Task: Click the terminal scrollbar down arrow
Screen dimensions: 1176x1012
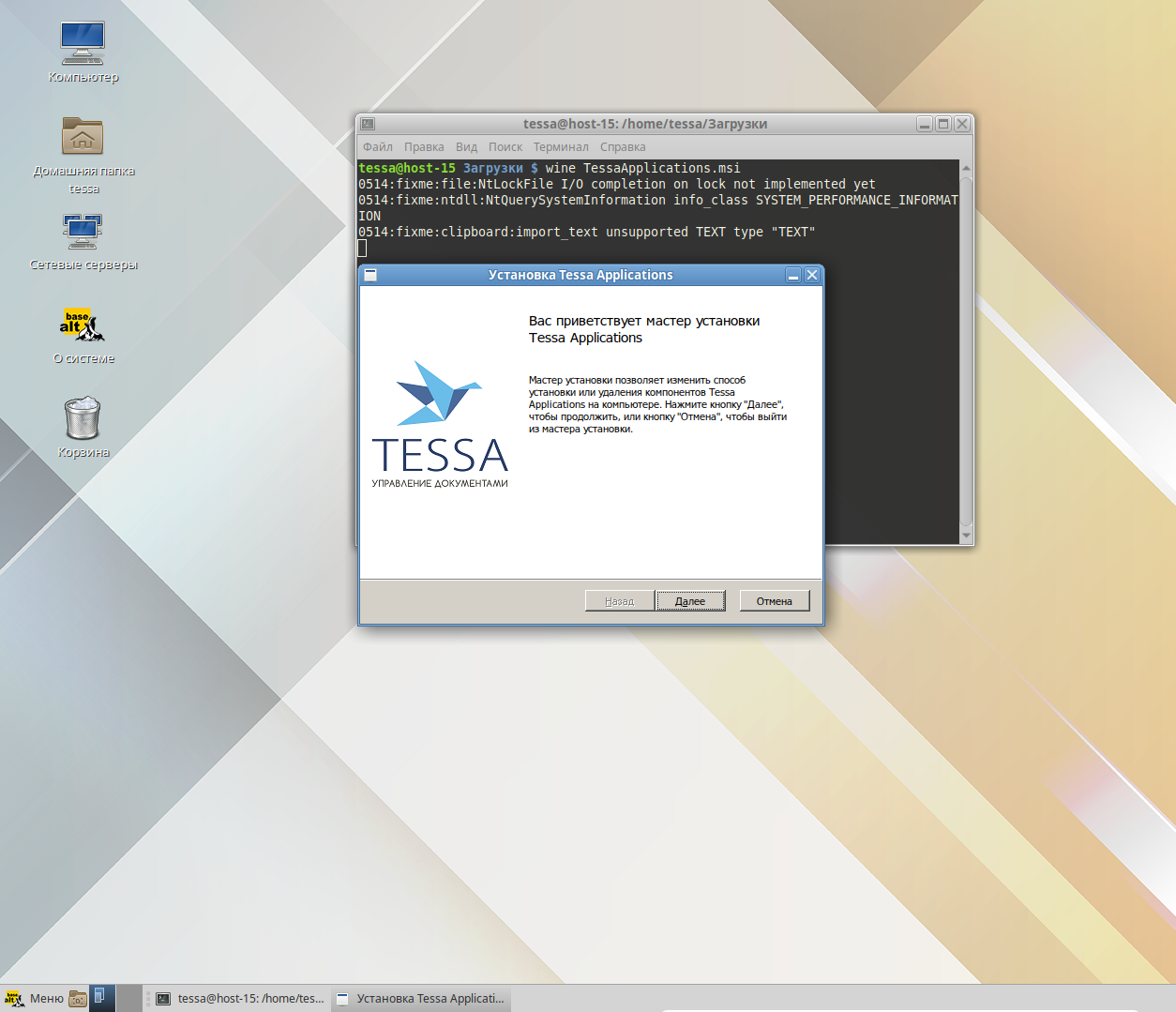Action: pos(966,536)
